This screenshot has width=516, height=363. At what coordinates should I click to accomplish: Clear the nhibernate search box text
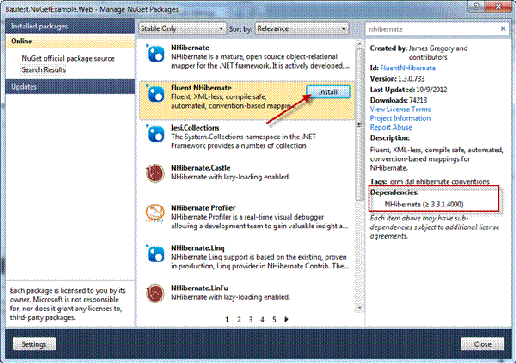[x=503, y=29]
